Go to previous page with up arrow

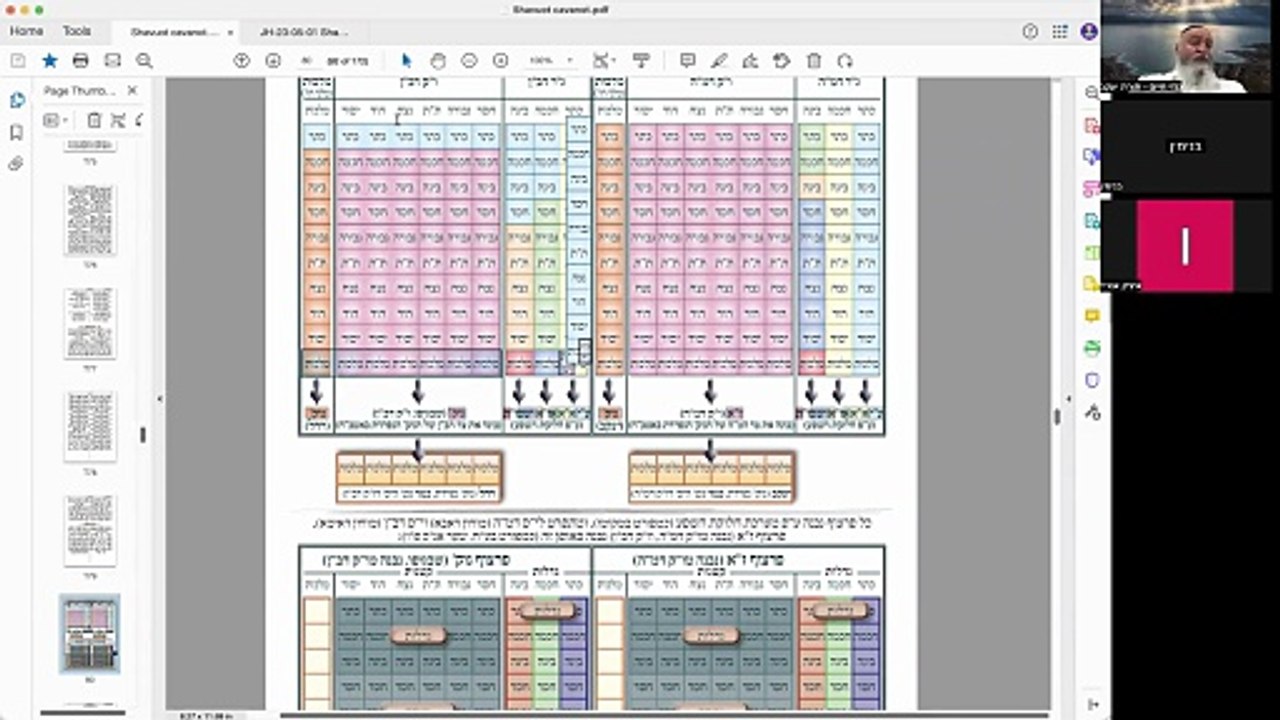(x=241, y=60)
